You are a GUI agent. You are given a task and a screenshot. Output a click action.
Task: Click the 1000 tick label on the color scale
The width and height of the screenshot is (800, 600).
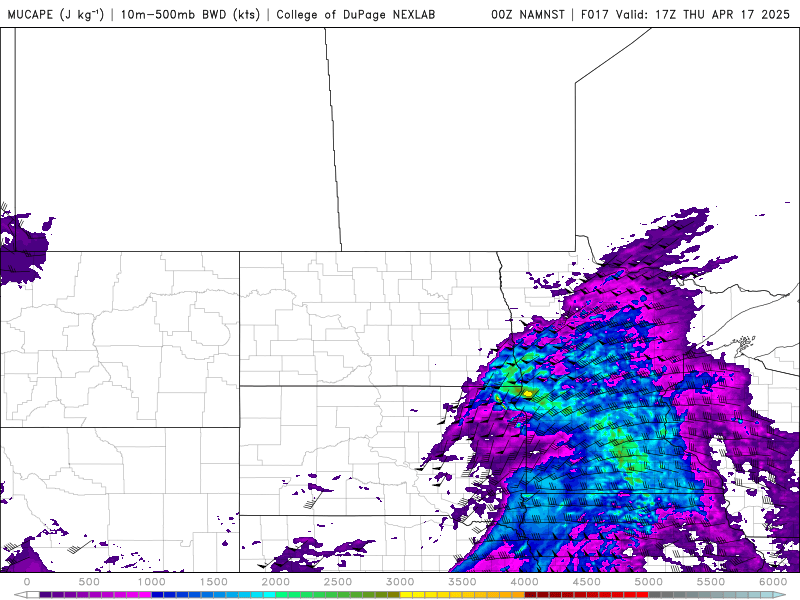tap(152, 582)
